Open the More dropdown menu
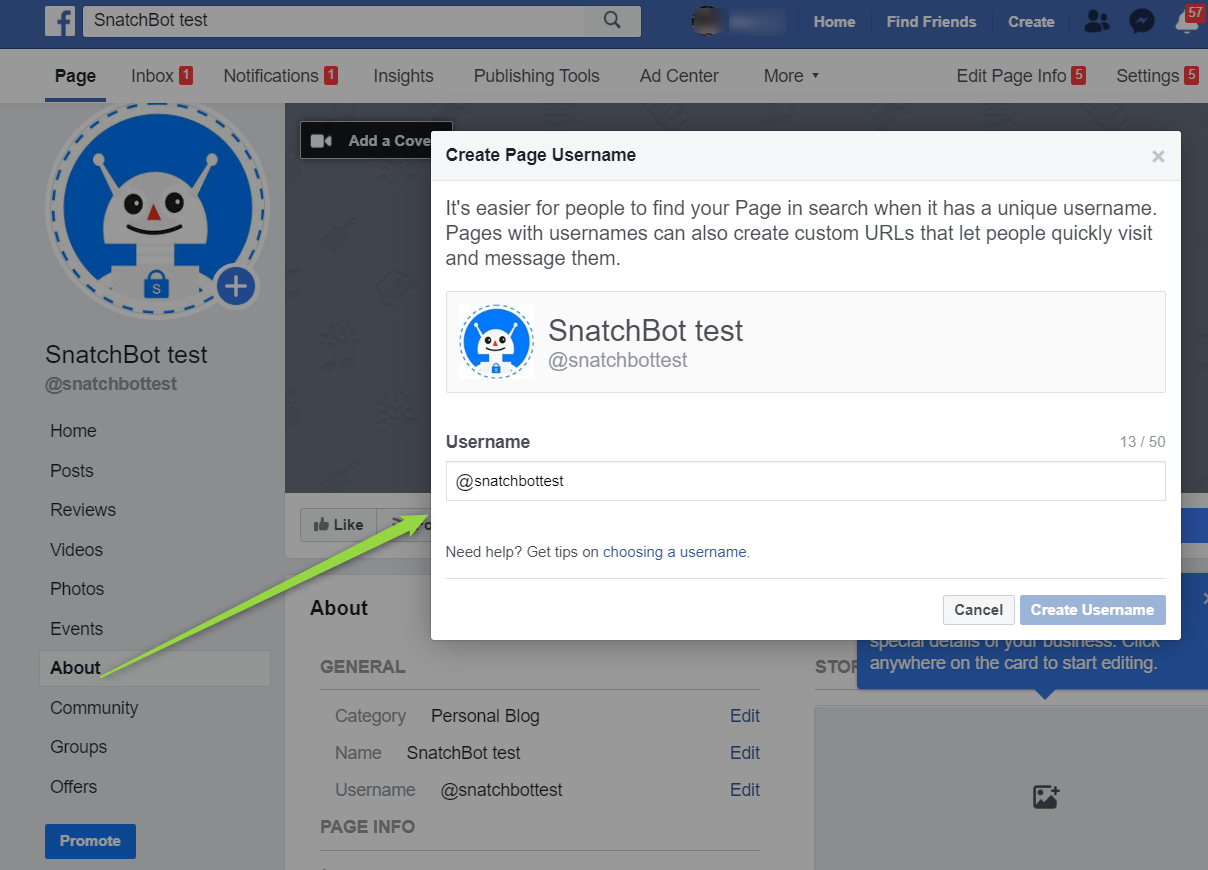The image size is (1208, 870). (791, 76)
